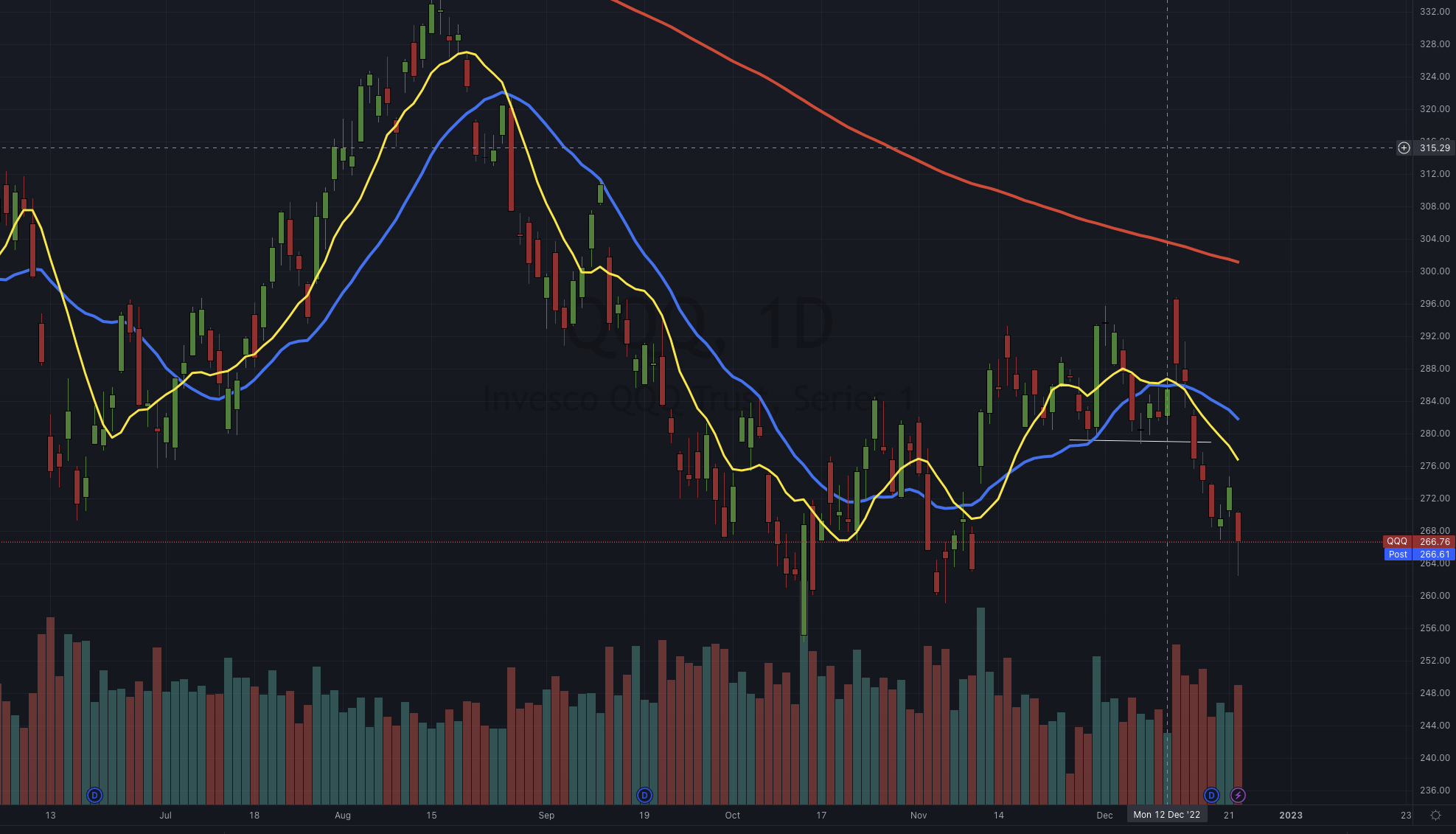Click the 300.00 level on price scale
1456x834 pixels.
click(1435, 271)
